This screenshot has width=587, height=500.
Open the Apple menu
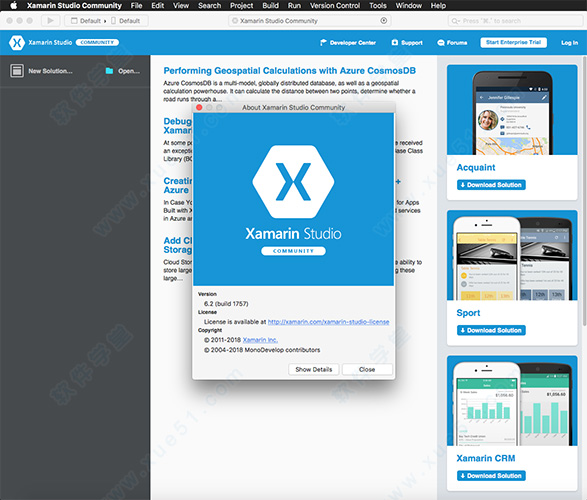13,5
